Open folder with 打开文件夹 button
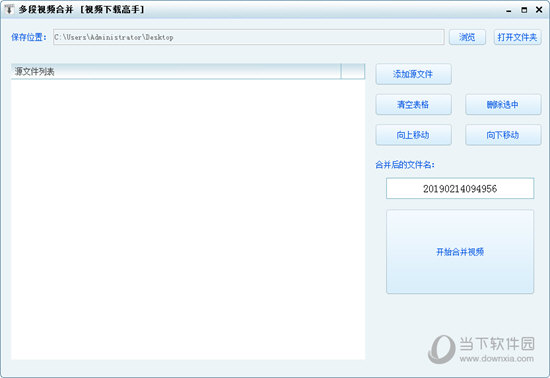This screenshot has height=378, width=550. (517, 37)
